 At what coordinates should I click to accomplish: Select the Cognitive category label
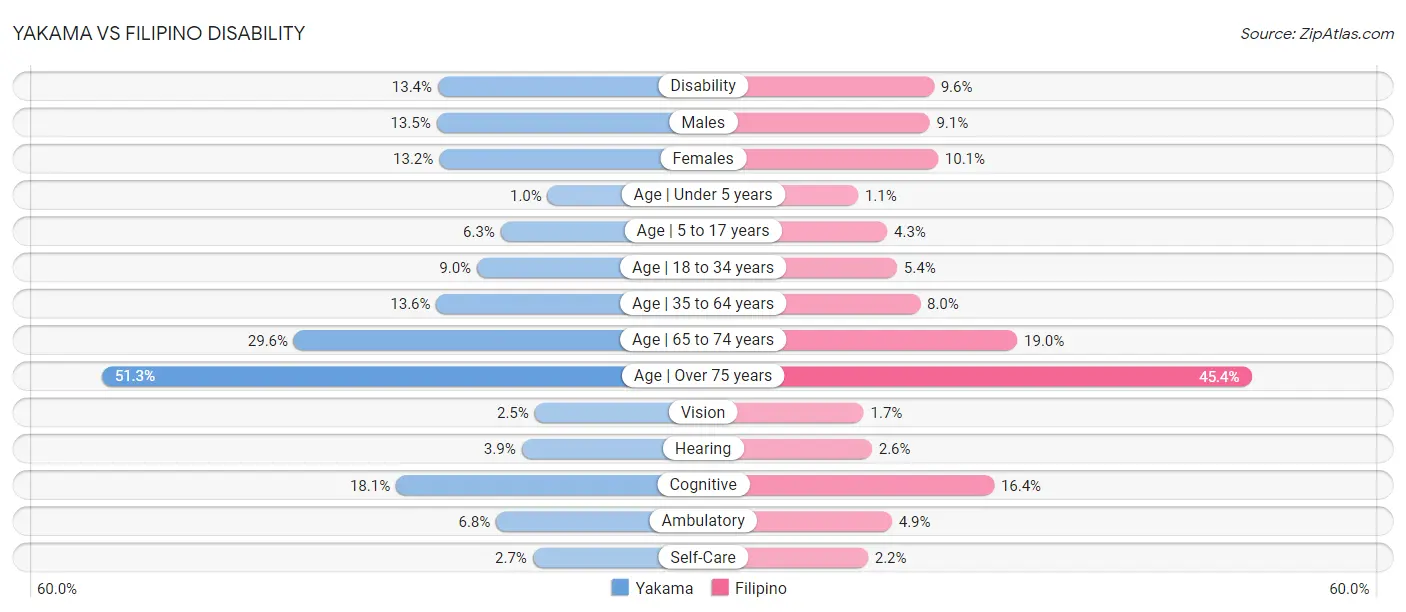click(x=703, y=485)
